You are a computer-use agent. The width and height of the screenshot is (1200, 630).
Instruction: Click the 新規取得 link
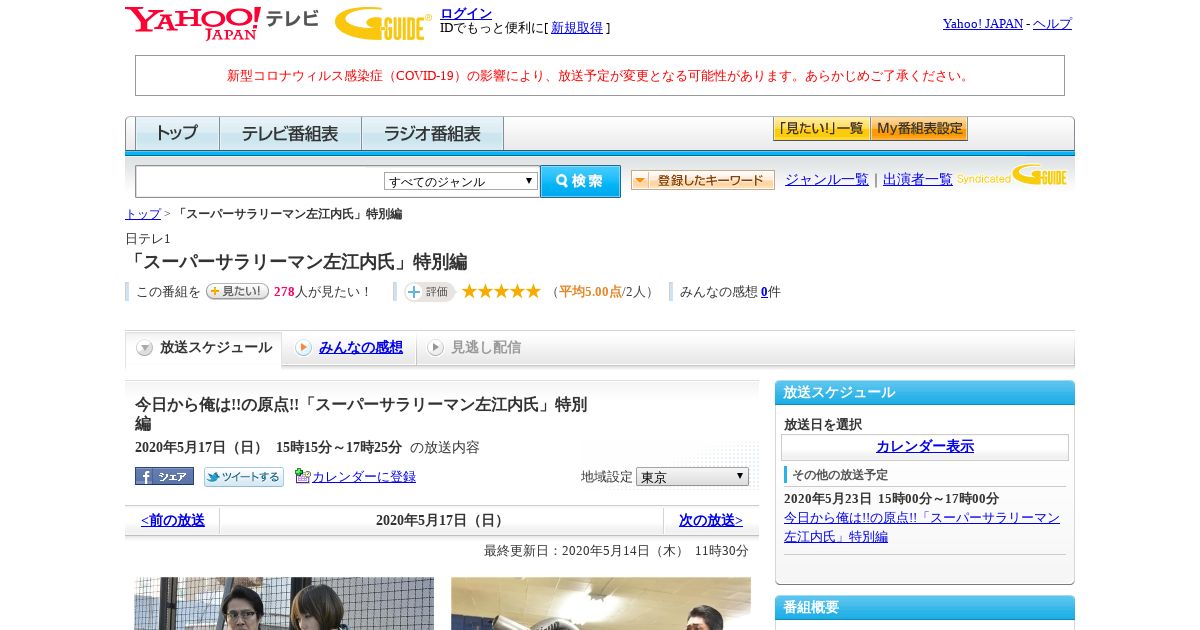click(x=577, y=28)
